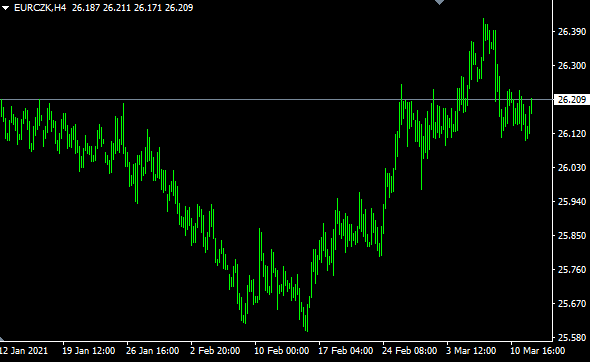Open the dropdown arrow beside EURCZK,H4

point(5,8)
